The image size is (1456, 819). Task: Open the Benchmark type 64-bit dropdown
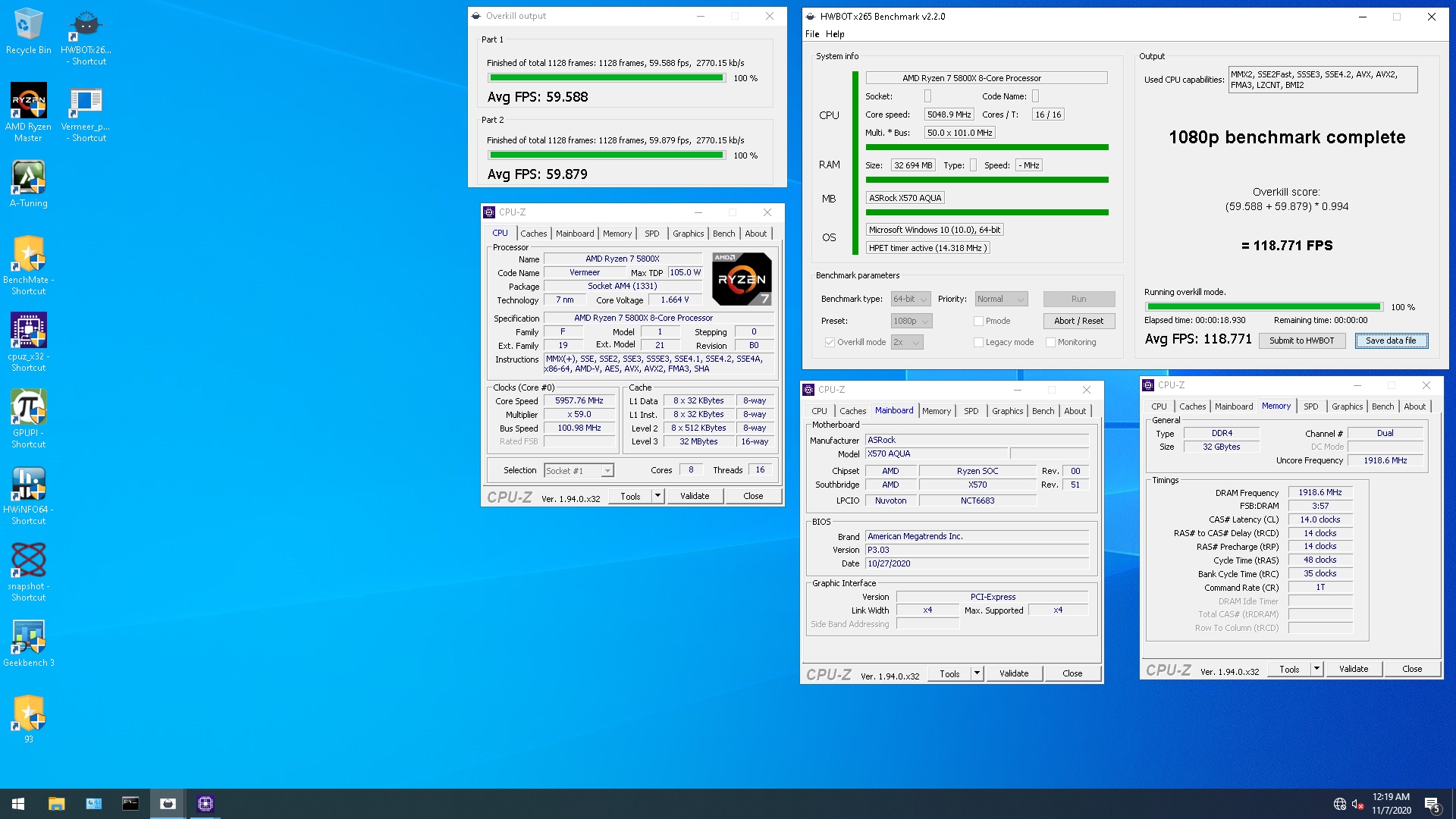(910, 299)
